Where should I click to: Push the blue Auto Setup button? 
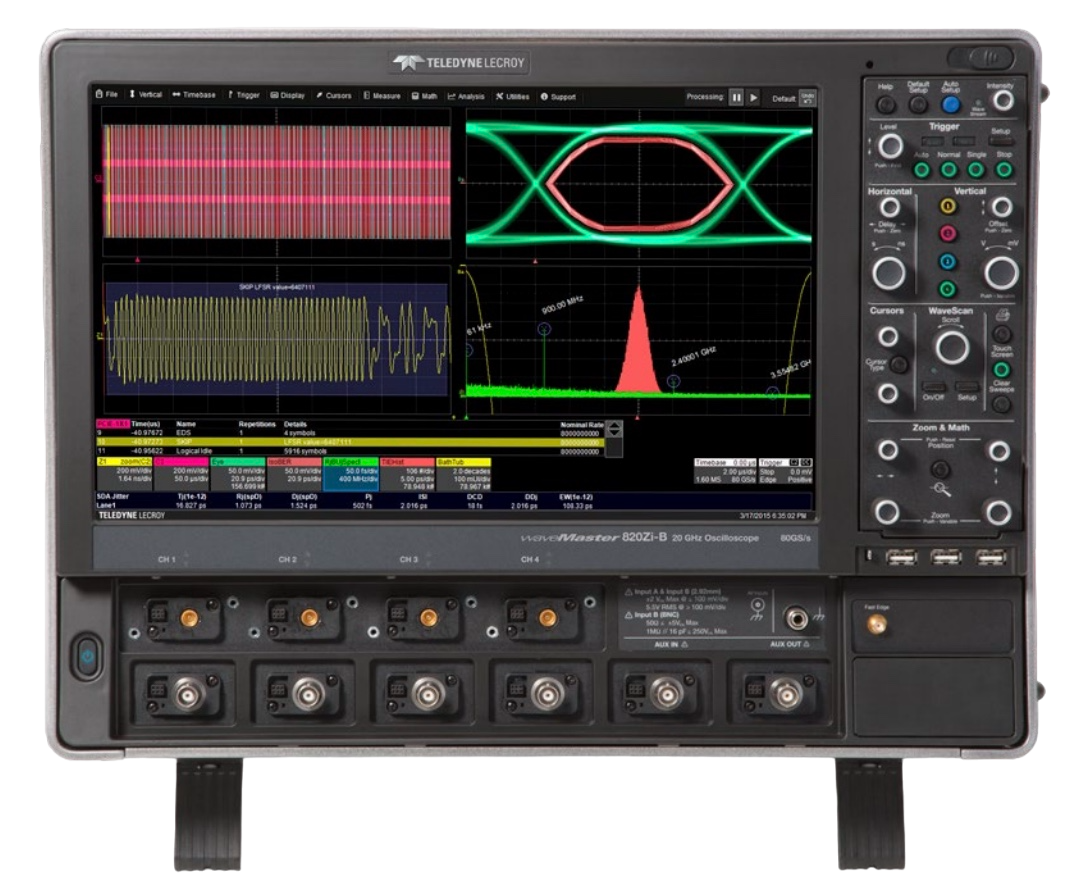(x=950, y=104)
